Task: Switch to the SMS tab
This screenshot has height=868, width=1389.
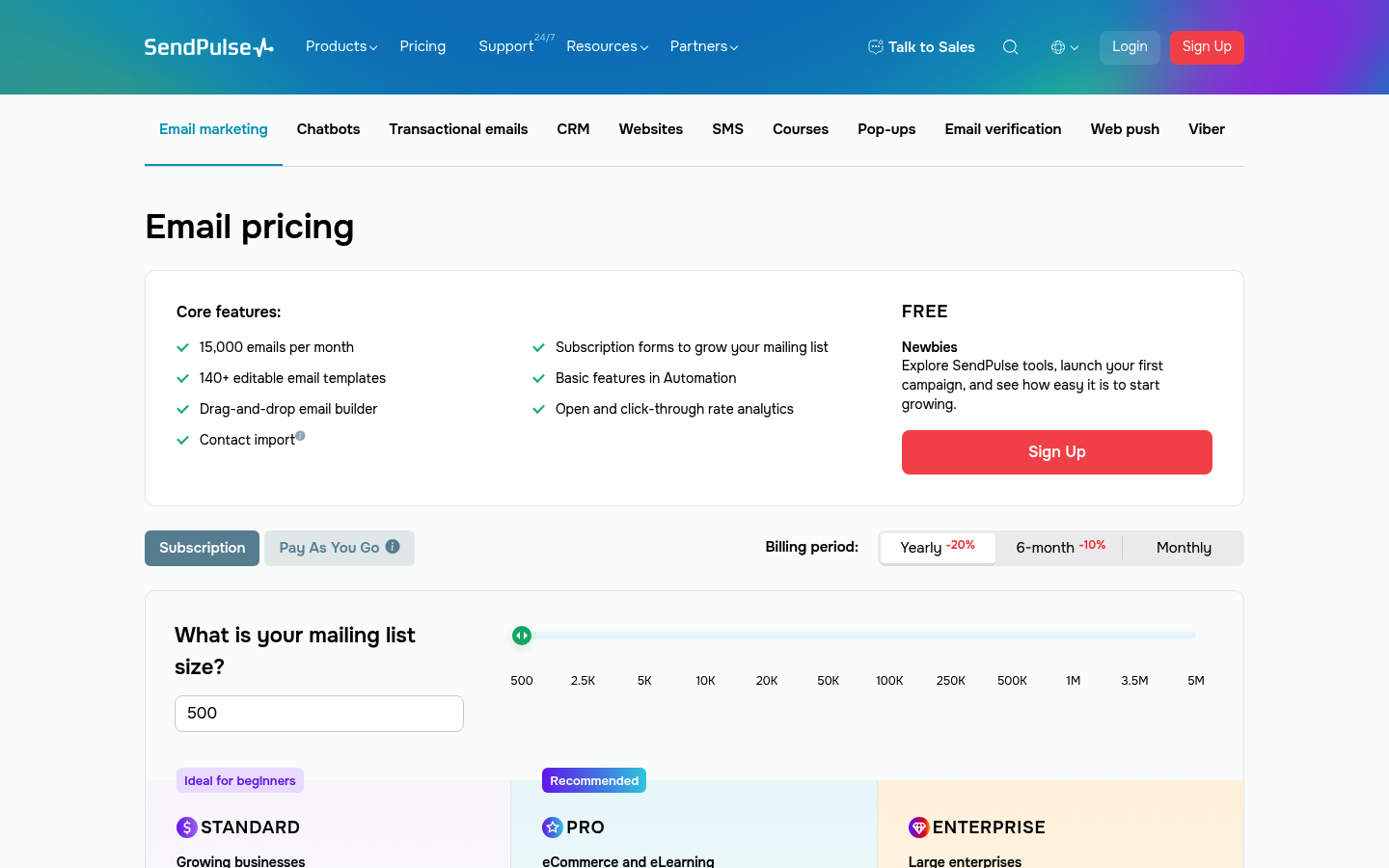Action: coord(728,129)
